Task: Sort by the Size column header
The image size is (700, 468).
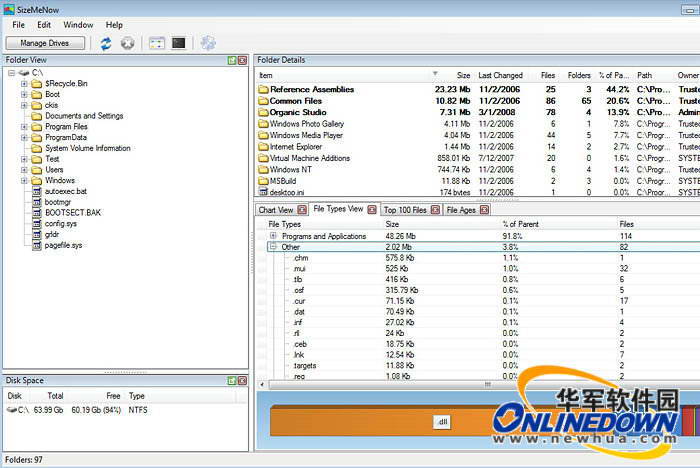Action: tap(463, 75)
